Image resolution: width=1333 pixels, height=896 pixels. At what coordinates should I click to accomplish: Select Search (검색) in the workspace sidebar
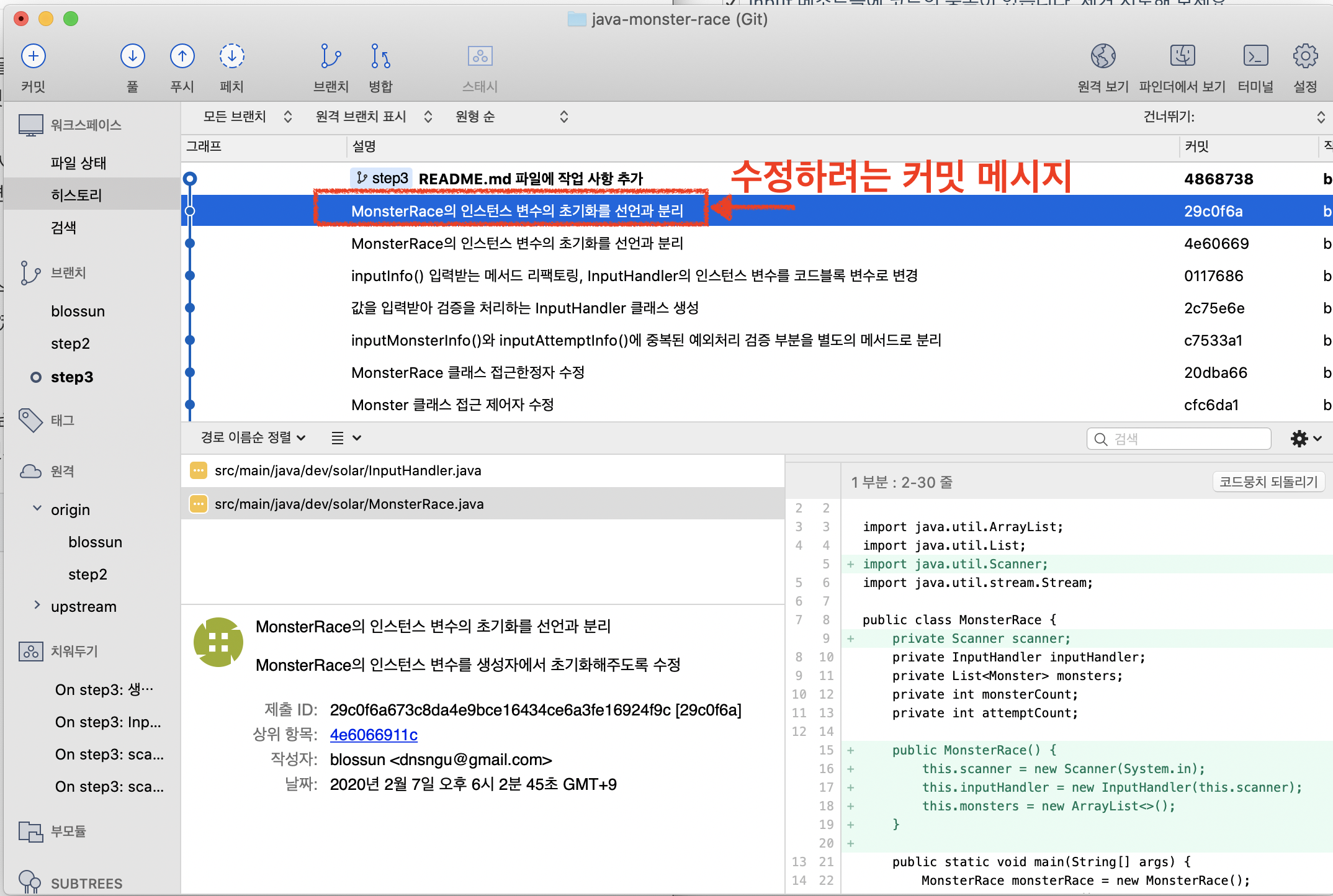tap(63, 227)
